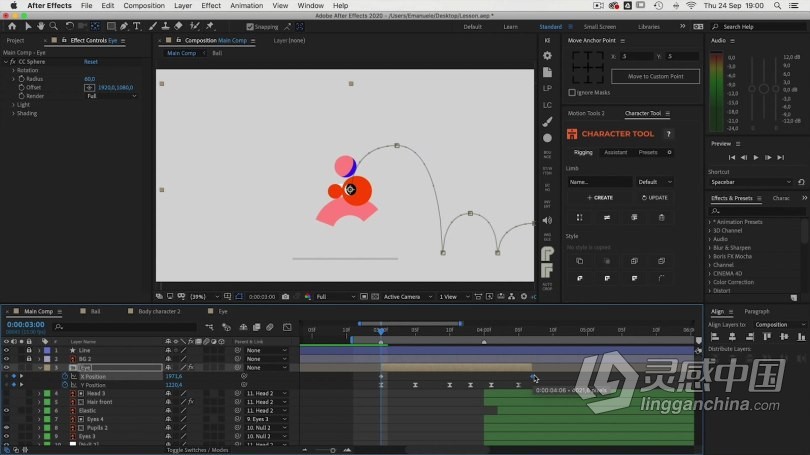Select the Selection arrow tool

pyautogui.click(x=28, y=26)
